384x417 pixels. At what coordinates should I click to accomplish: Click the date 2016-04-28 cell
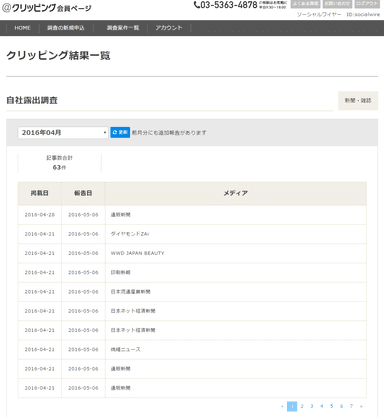point(40,215)
